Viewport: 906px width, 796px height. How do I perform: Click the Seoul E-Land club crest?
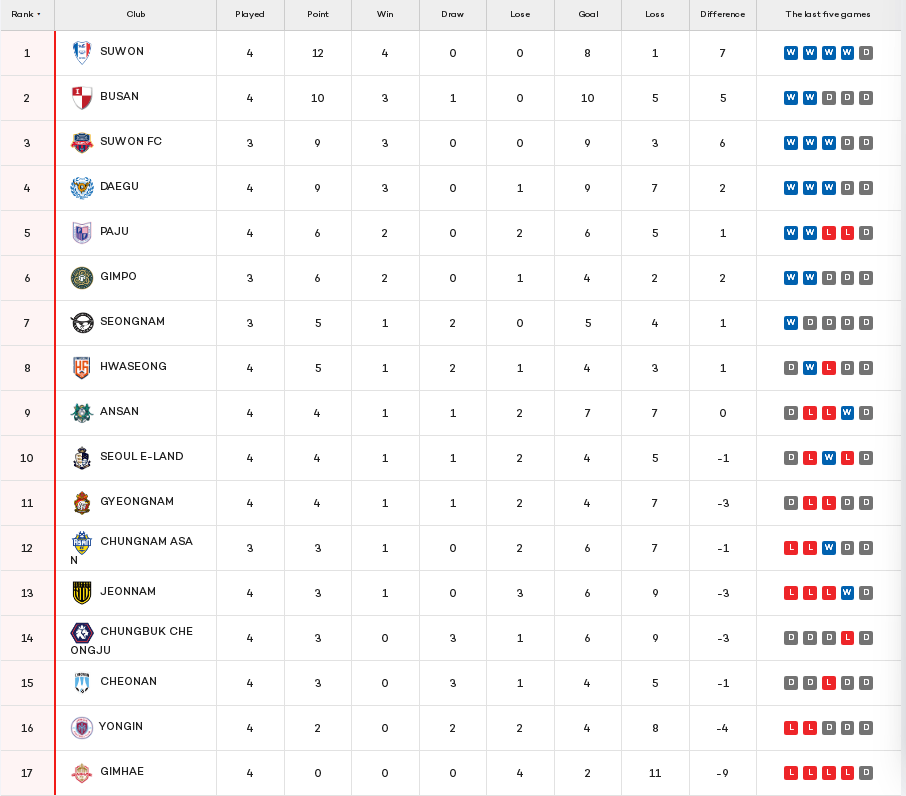click(x=82, y=458)
